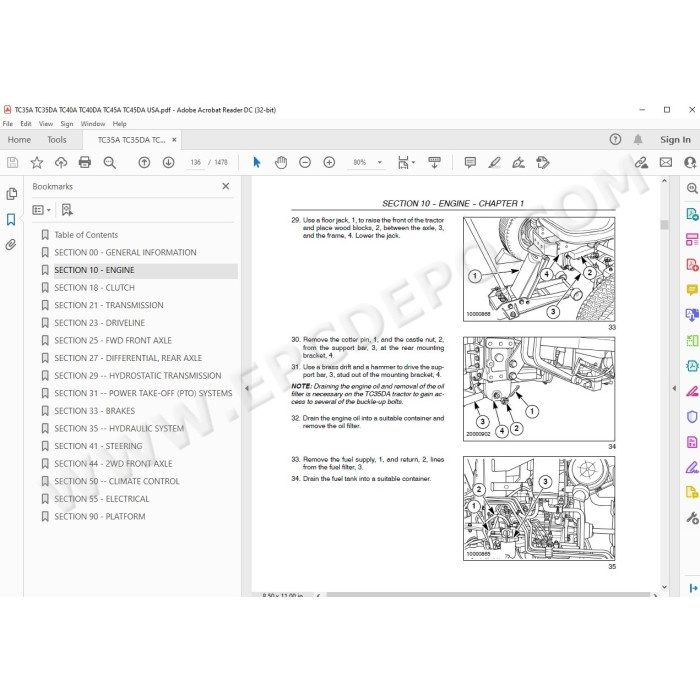Viewport: 700px width, 700px height.
Task: Open Protect shield tool in right pane
Action: pyautogui.click(x=692, y=417)
